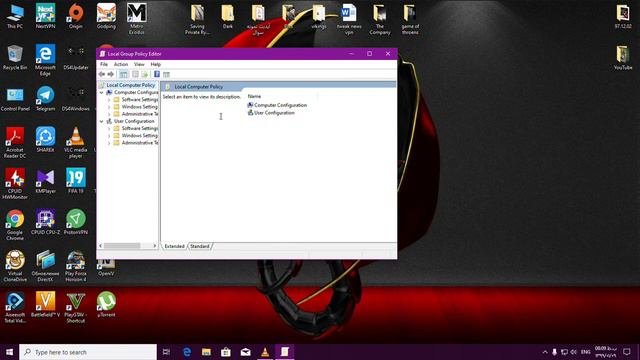This screenshot has width=640, height=360.
Task: Open CPUID HWMonitor desktop icon
Action: (x=15, y=184)
